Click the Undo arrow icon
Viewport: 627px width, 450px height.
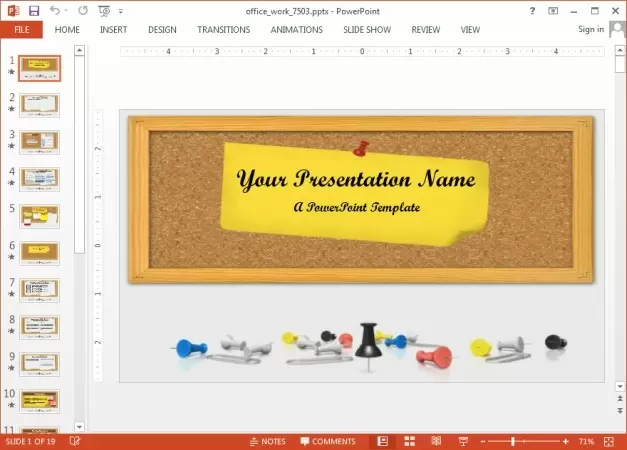(54, 10)
